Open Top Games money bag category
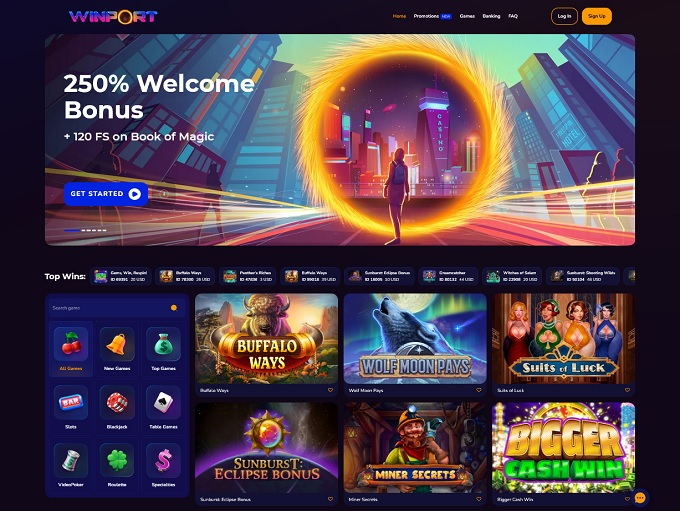680x511 pixels. (163, 349)
